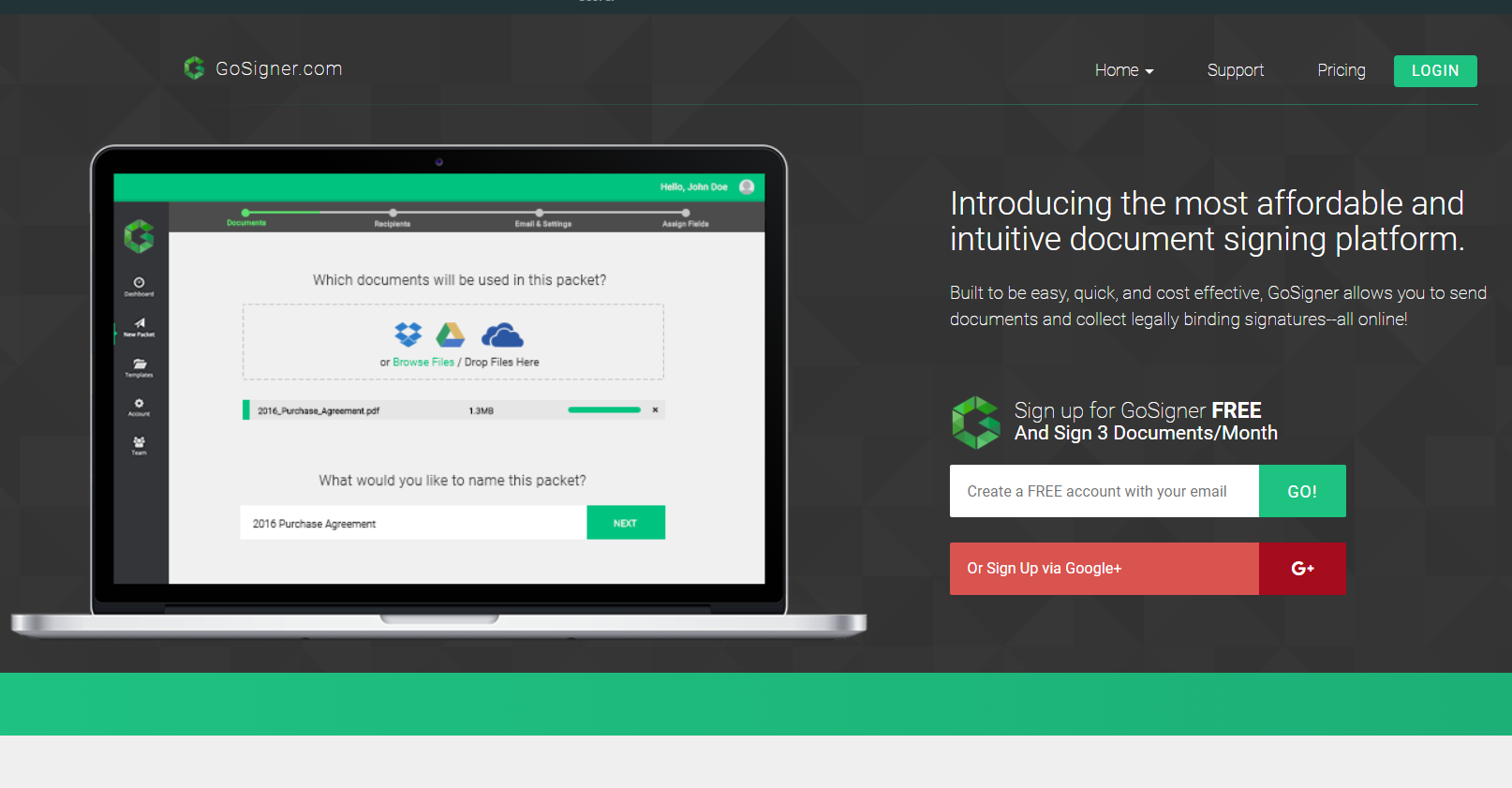
Task: Click the Hello, John Doe greeting
Action: click(x=693, y=186)
